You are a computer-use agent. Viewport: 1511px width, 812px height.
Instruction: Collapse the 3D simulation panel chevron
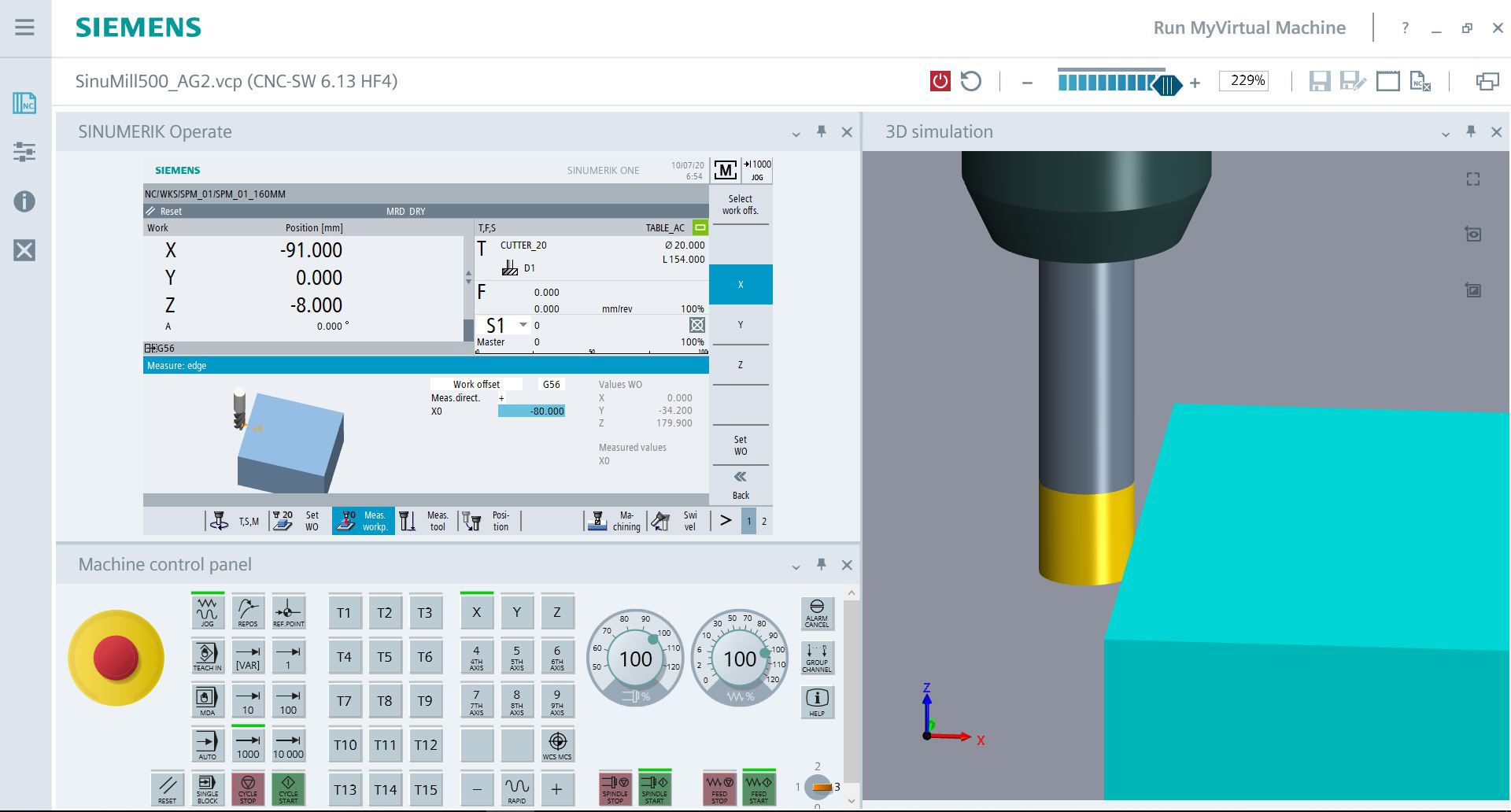pos(1444,132)
